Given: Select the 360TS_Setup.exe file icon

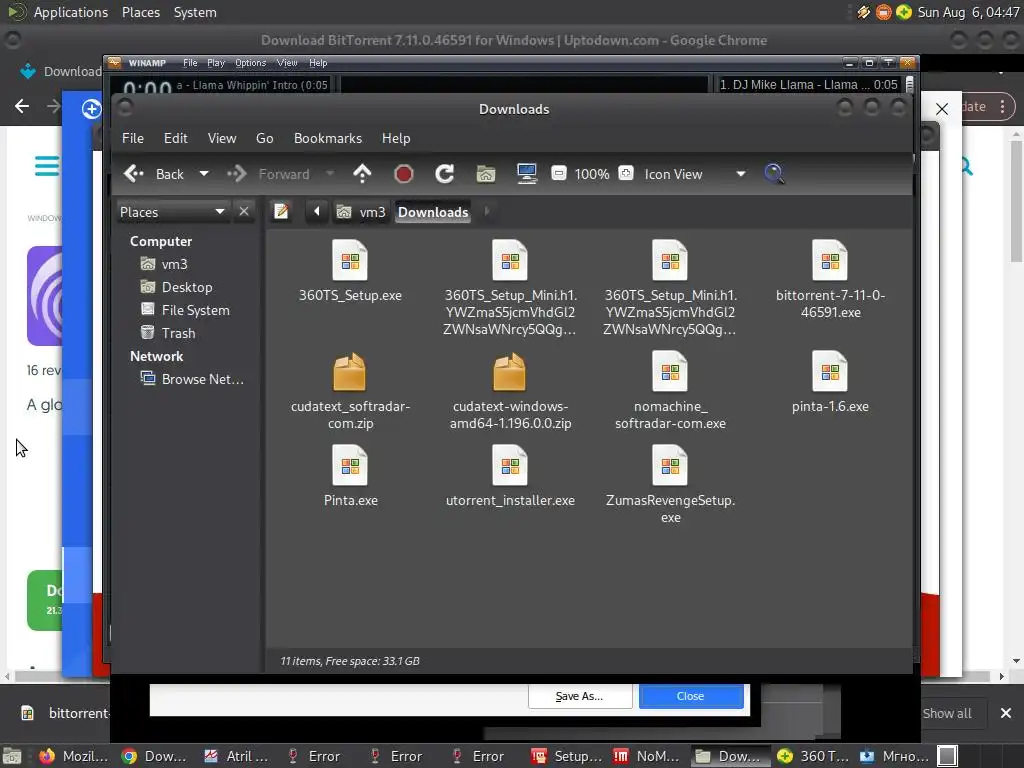Looking at the screenshot, I should tap(350, 260).
